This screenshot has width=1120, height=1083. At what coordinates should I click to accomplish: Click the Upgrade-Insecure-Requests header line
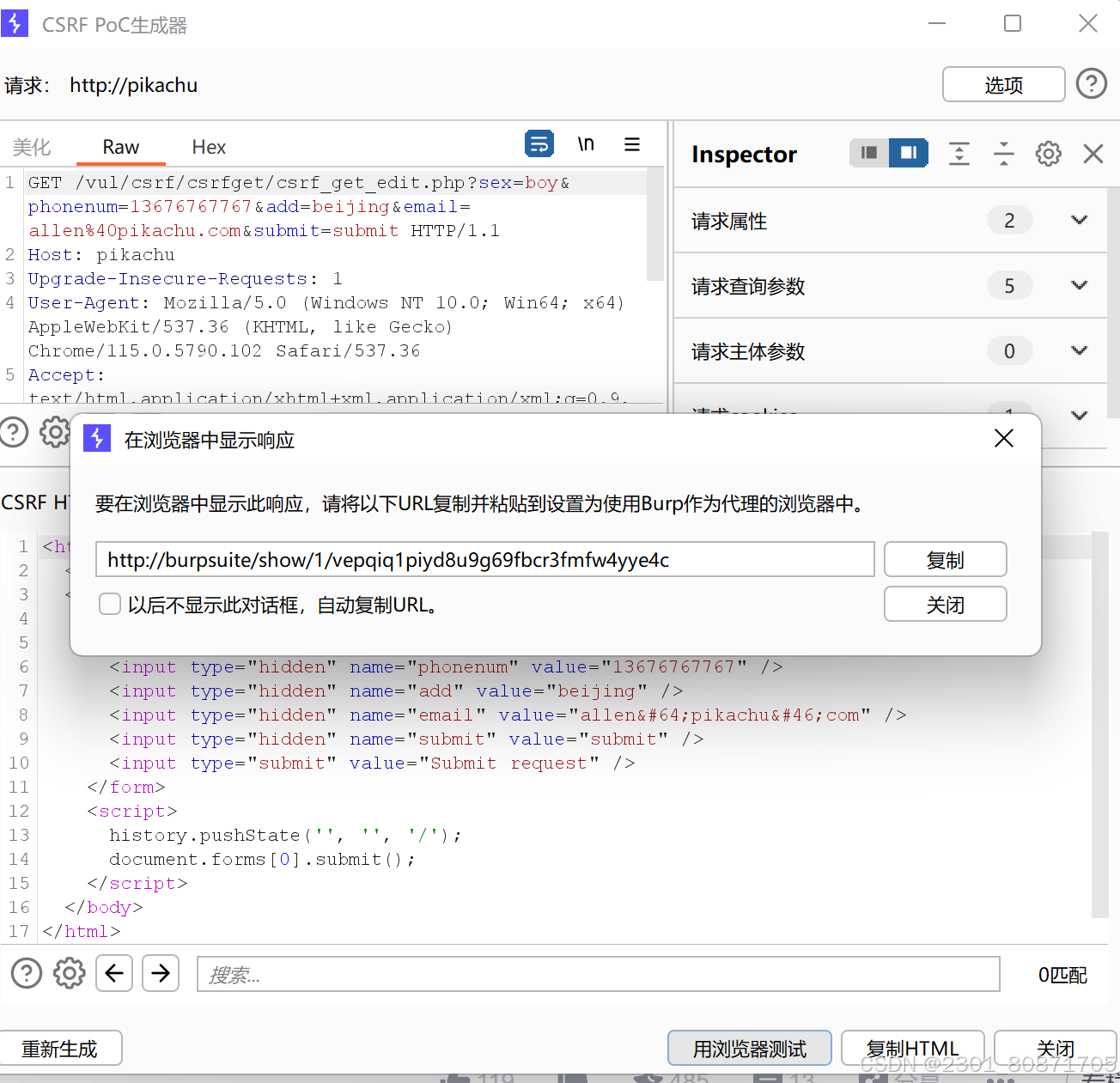point(186,279)
